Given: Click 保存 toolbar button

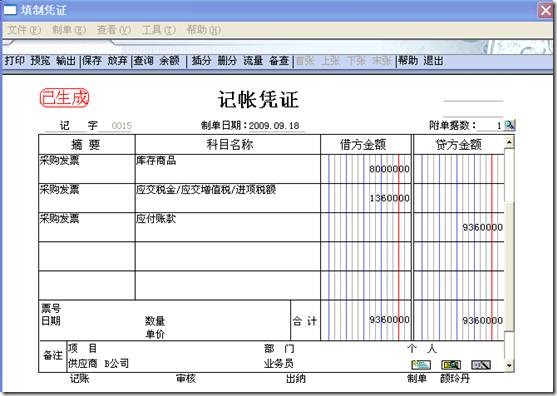Looking at the screenshot, I should click(92, 61).
